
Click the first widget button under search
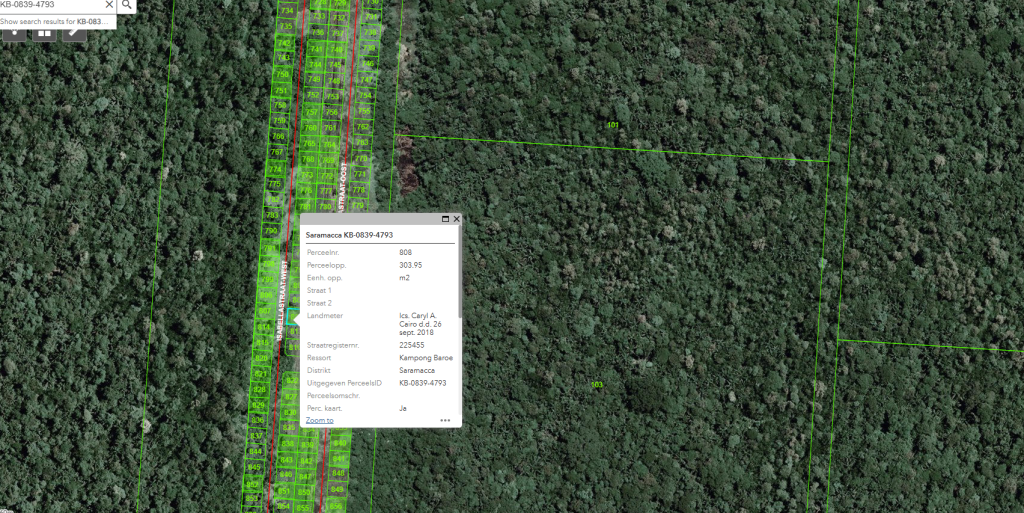(x=14, y=31)
